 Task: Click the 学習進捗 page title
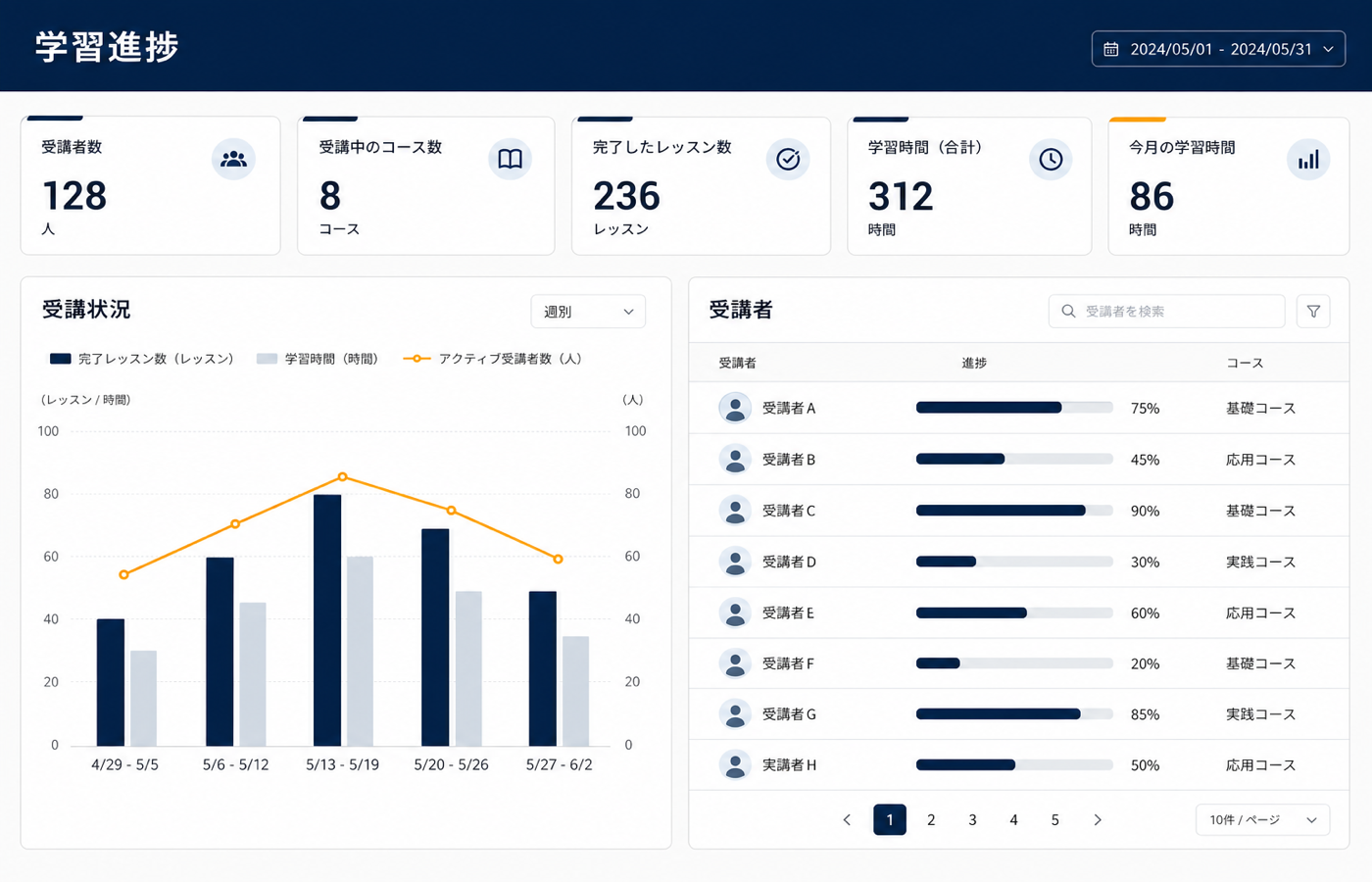point(107,47)
